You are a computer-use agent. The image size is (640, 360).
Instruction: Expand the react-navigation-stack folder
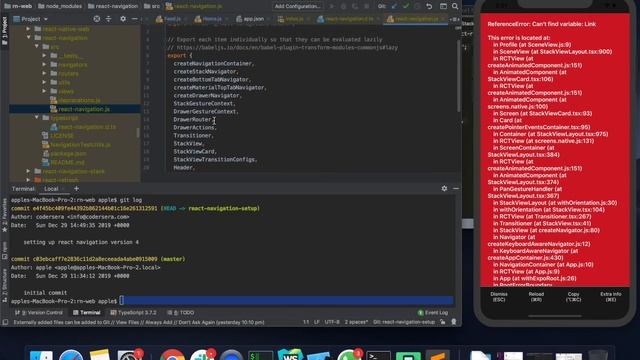28,171
